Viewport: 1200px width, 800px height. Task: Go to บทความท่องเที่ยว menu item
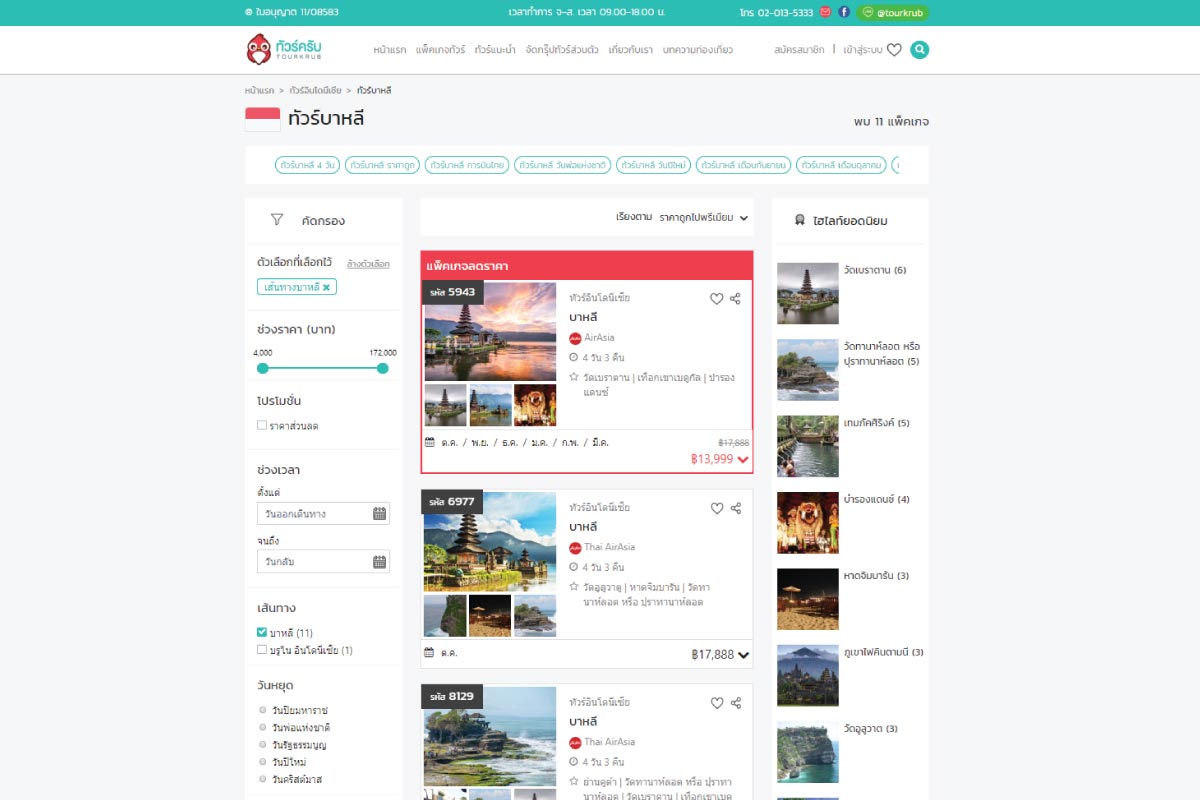click(697, 50)
